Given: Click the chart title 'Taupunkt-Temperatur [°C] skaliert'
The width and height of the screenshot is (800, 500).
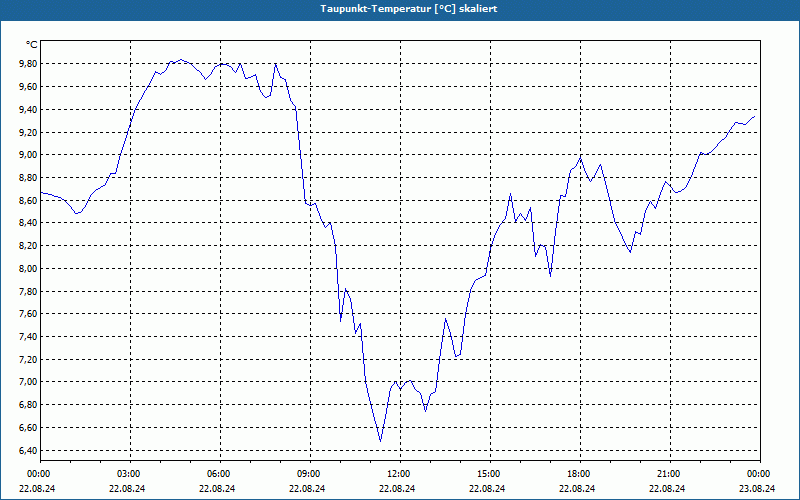Looking at the screenshot, I should coord(409,9).
